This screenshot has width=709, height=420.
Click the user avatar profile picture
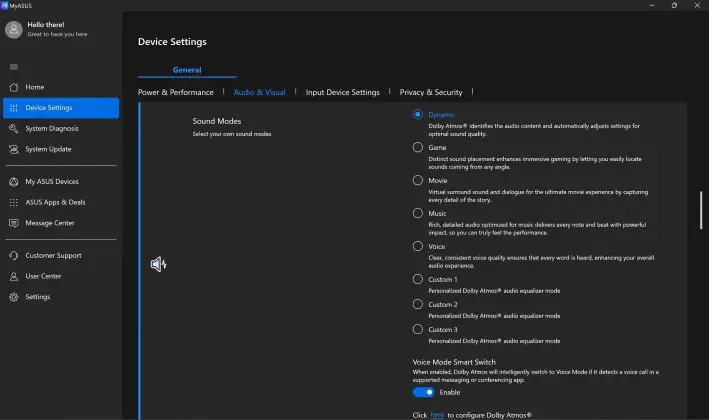click(x=14, y=29)
